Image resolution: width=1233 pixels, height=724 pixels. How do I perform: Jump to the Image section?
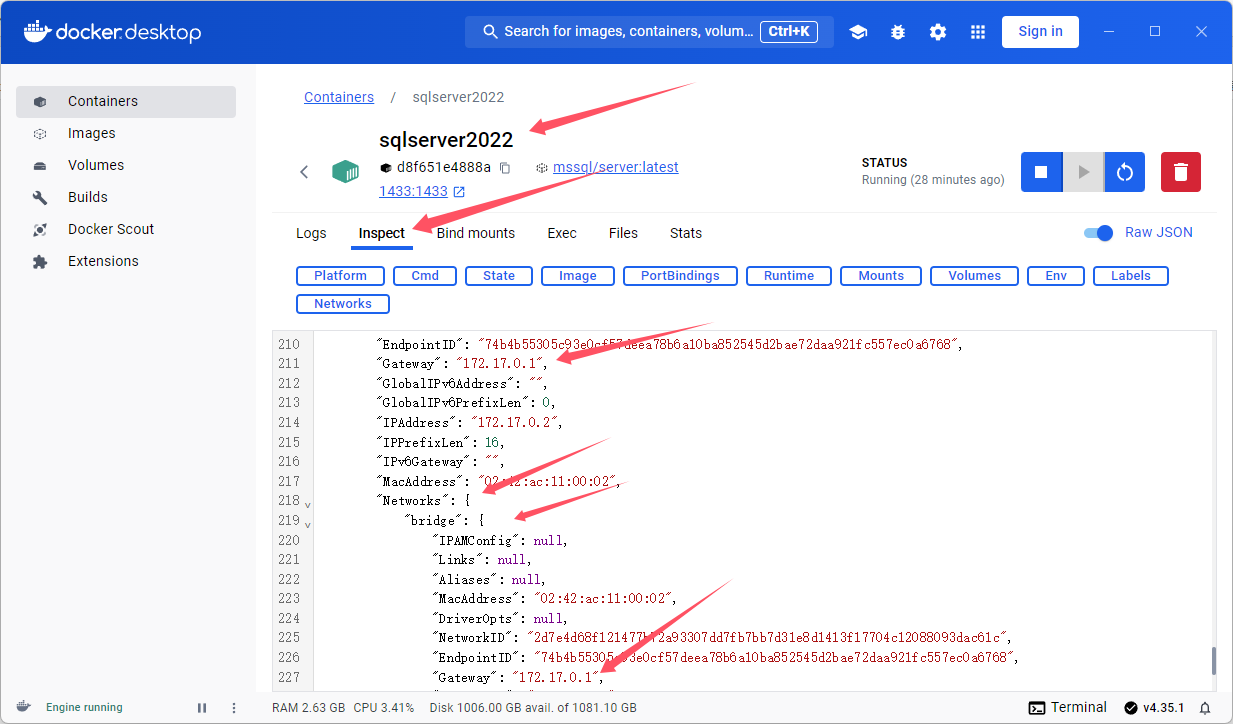(x=578, y=276)
